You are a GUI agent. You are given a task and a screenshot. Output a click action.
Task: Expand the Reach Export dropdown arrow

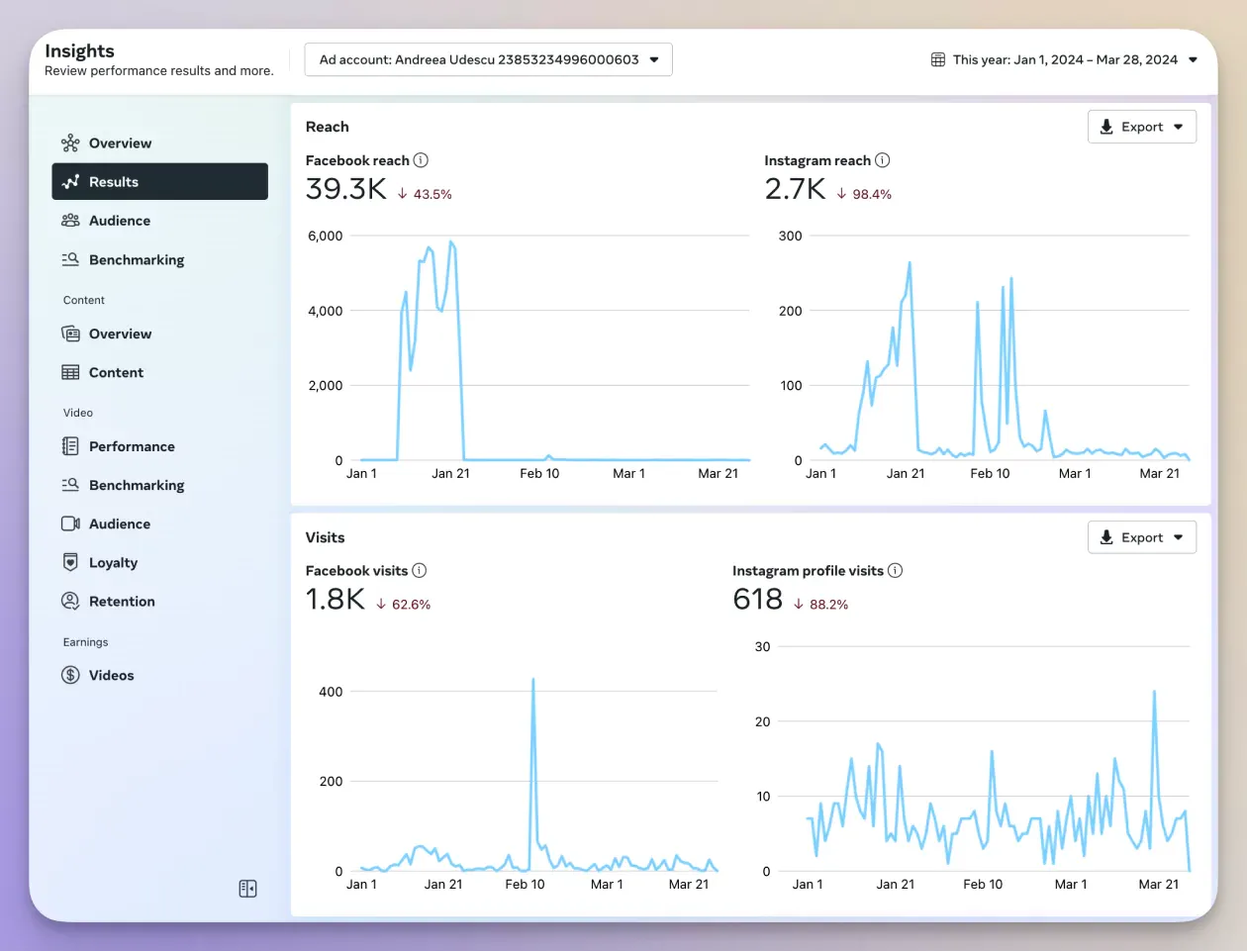1178,127
